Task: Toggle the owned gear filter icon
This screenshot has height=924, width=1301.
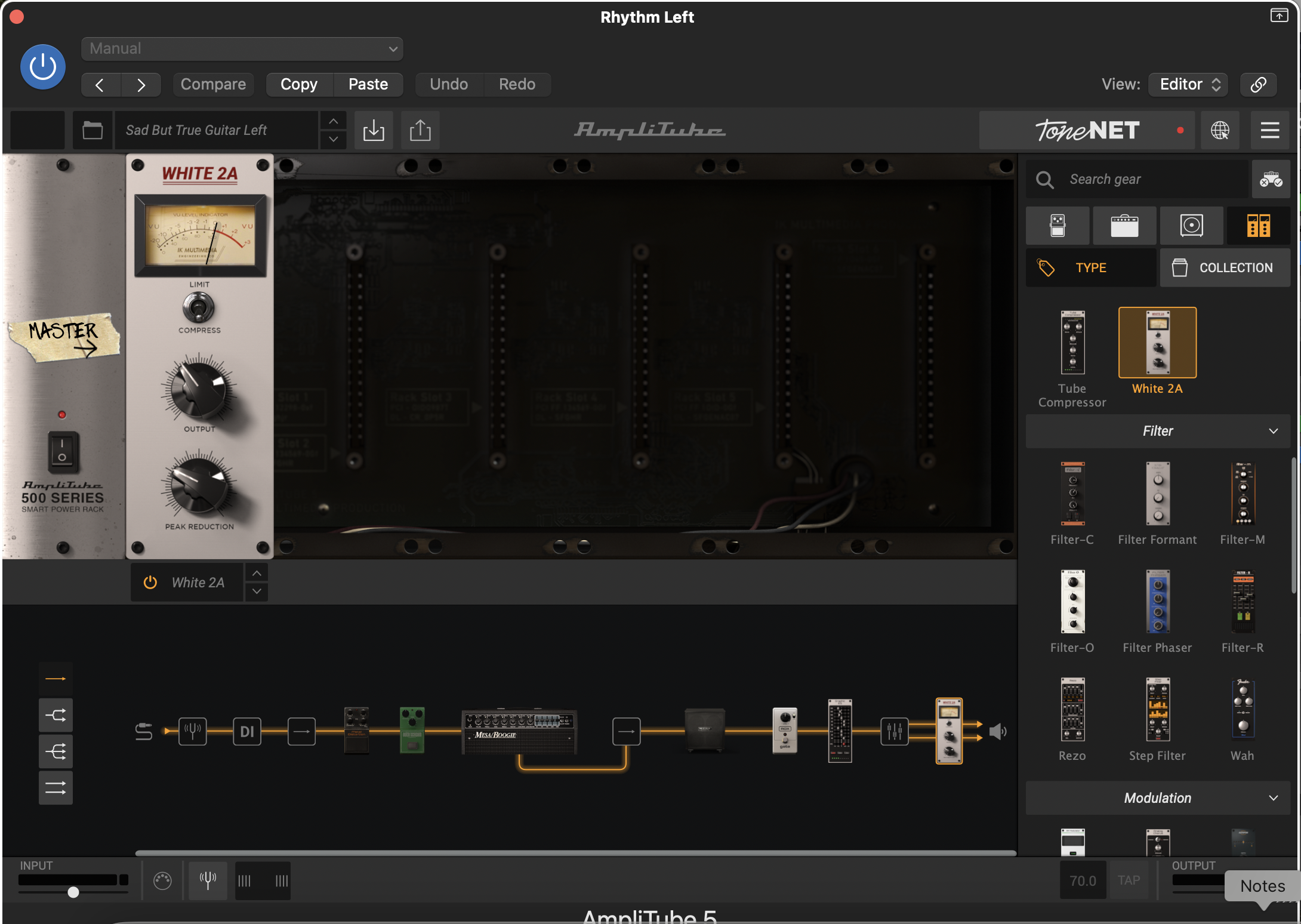Action: [1271, 179]
